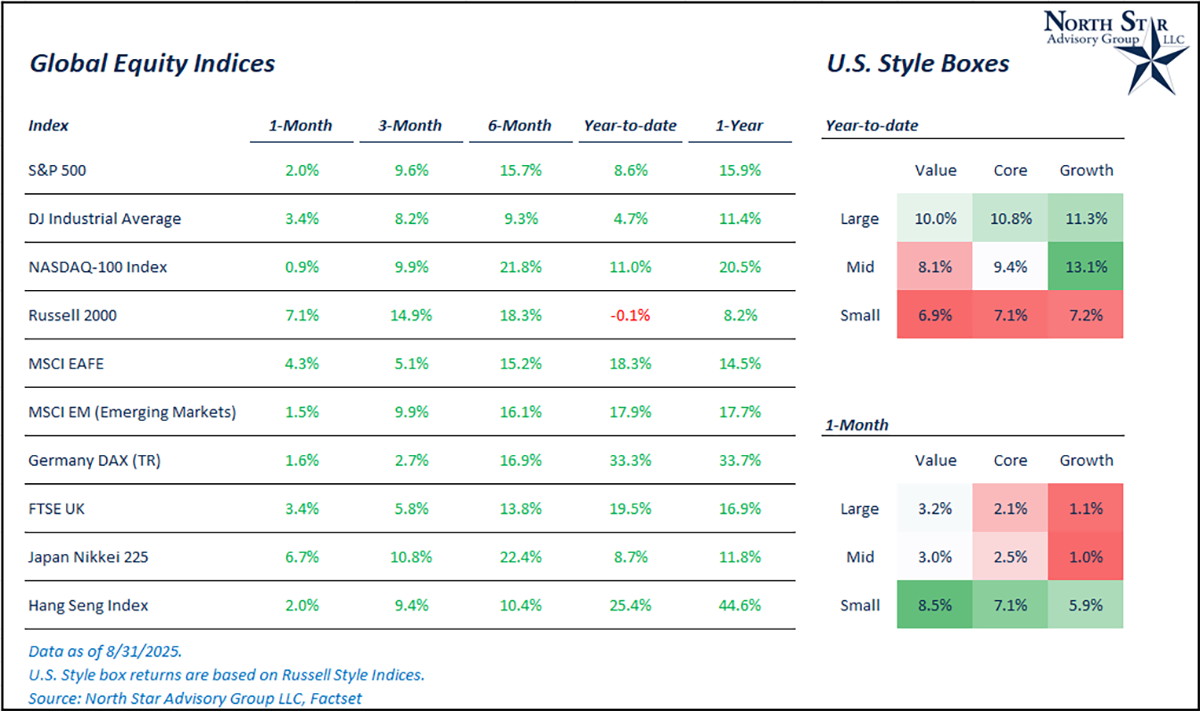
Task: Click the Source: North Star Advisory Group line
Action: [195, 698]
